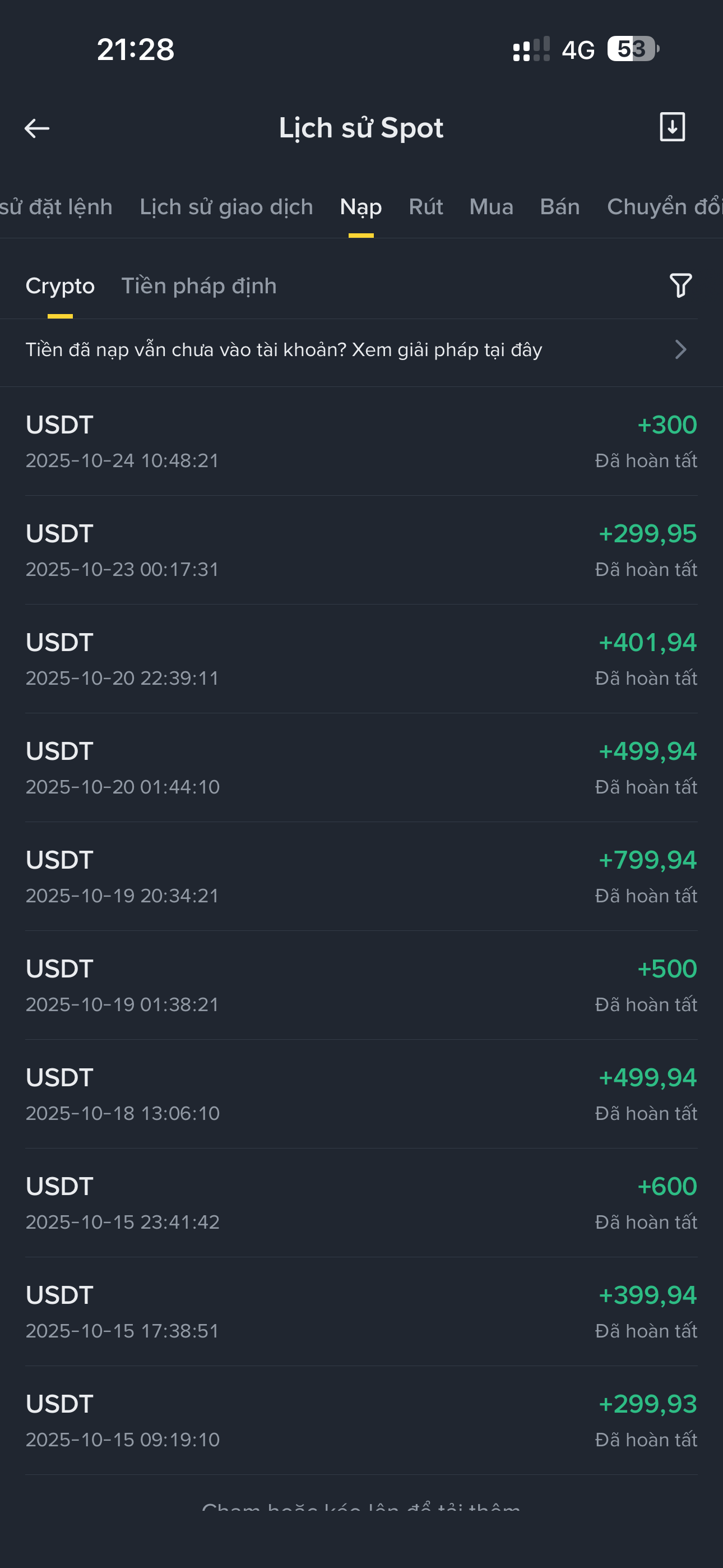Tap the battery indicator in status bar
Image resolution: width=723 pixels, height=1568 pixels.
point(633,49)
